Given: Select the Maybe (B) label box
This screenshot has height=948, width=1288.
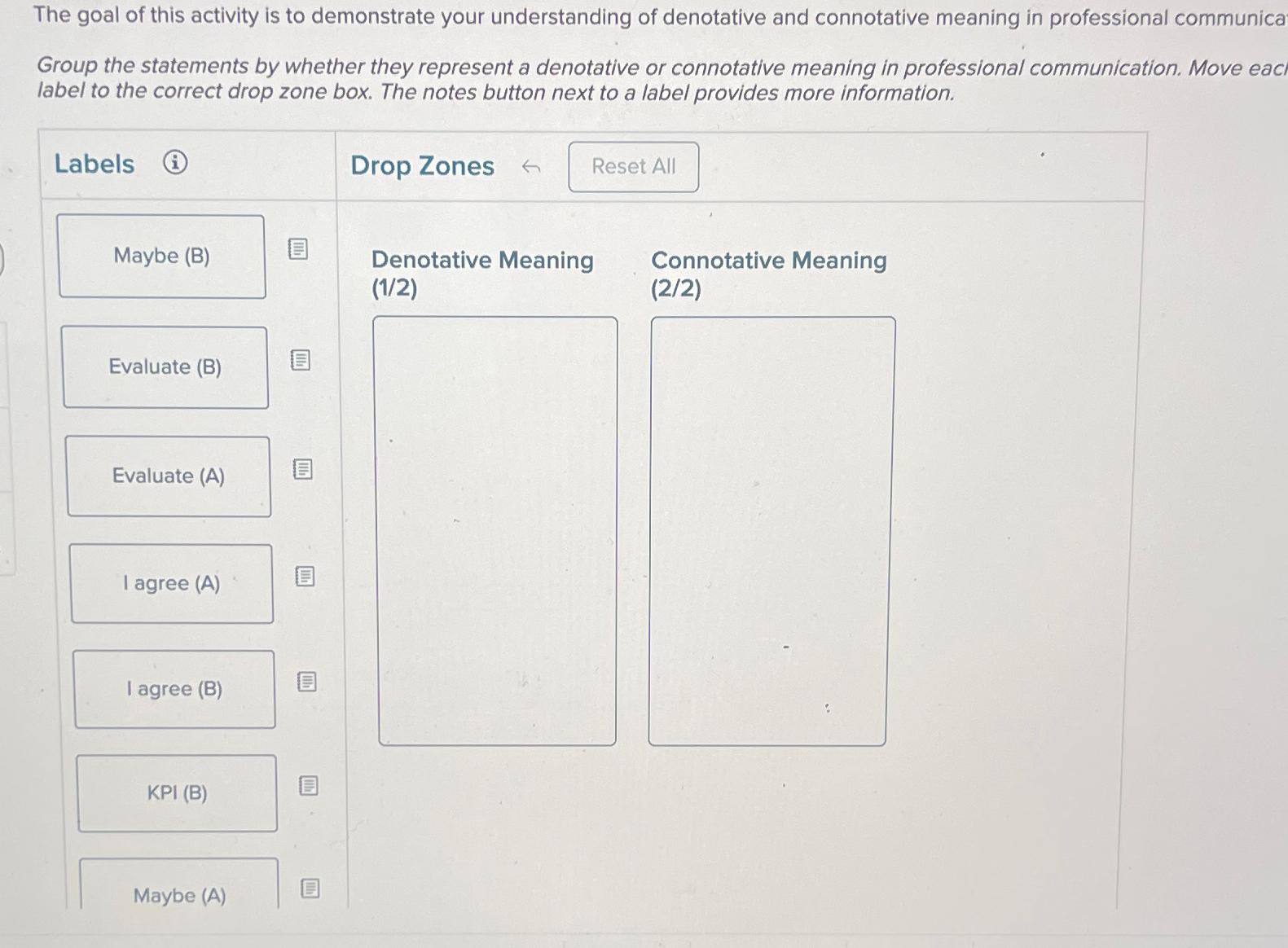Looking at the screenshot, I should [161, 257].
